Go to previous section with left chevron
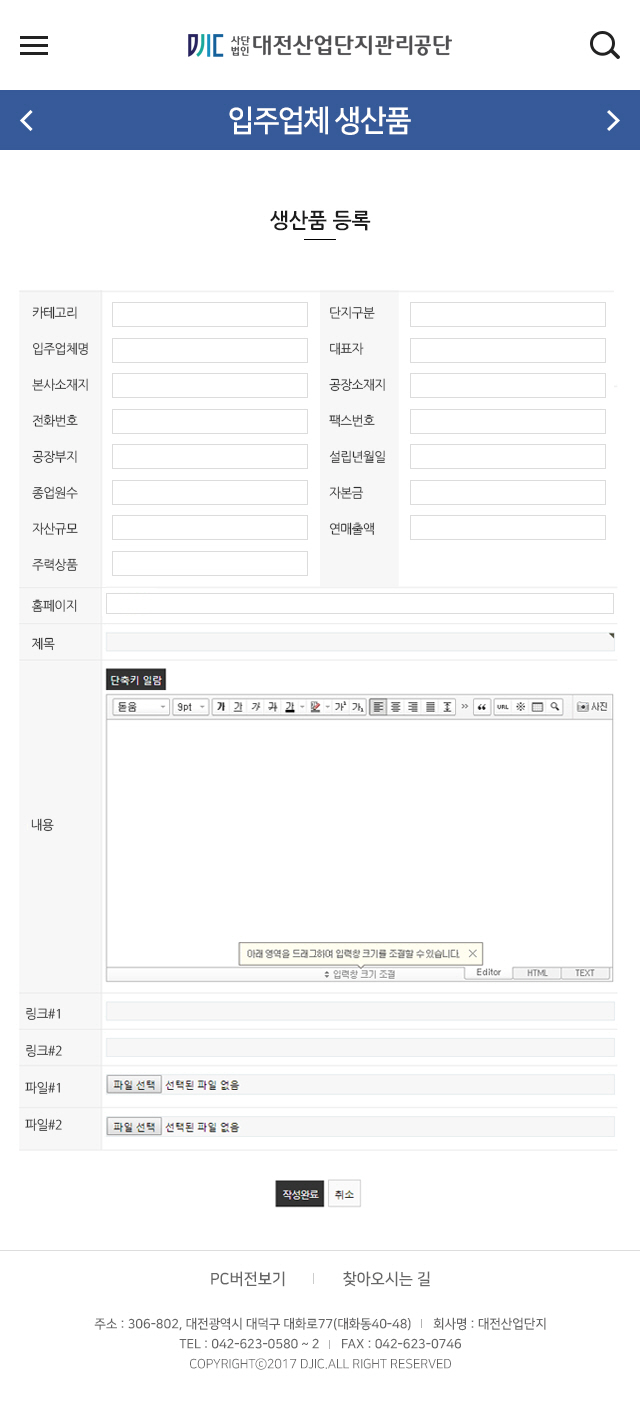The height and width of the screenshot is (1401, 640). coord(27,121)
